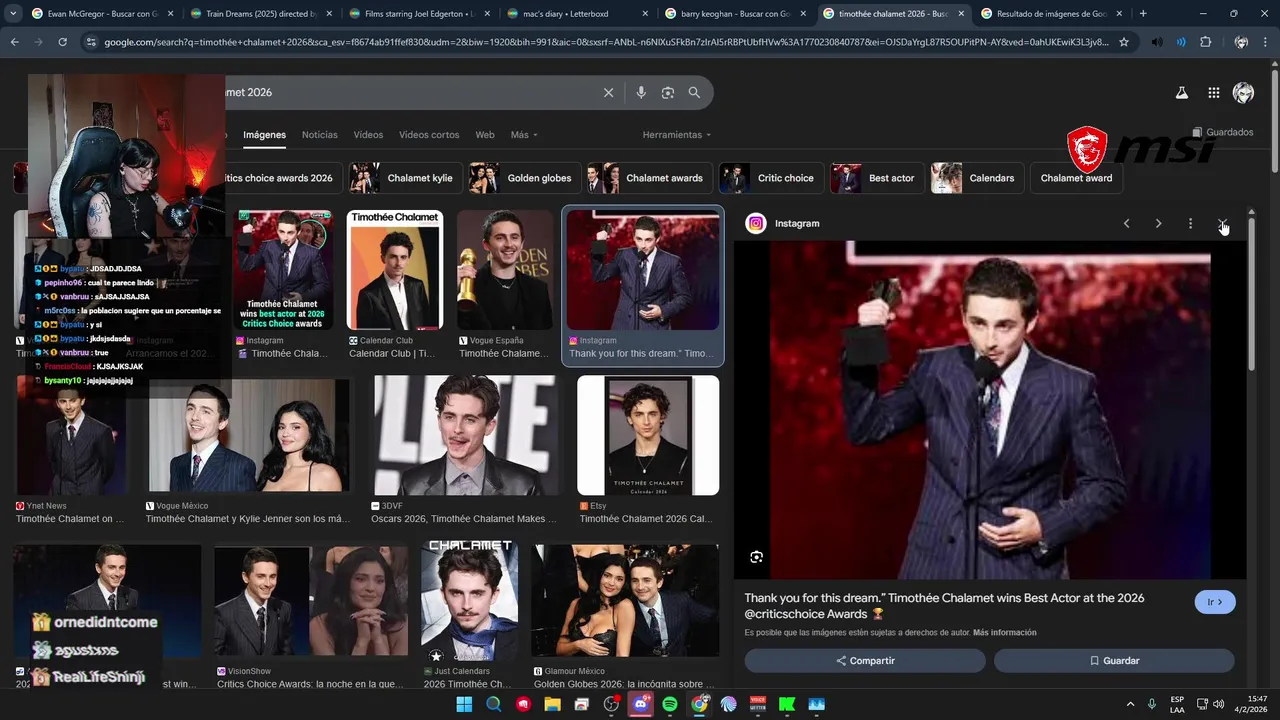This screenshot has width=1280, height=720.
Task: Open the taskbar volume speaker icon
Action: click(x=1218, y=704)
